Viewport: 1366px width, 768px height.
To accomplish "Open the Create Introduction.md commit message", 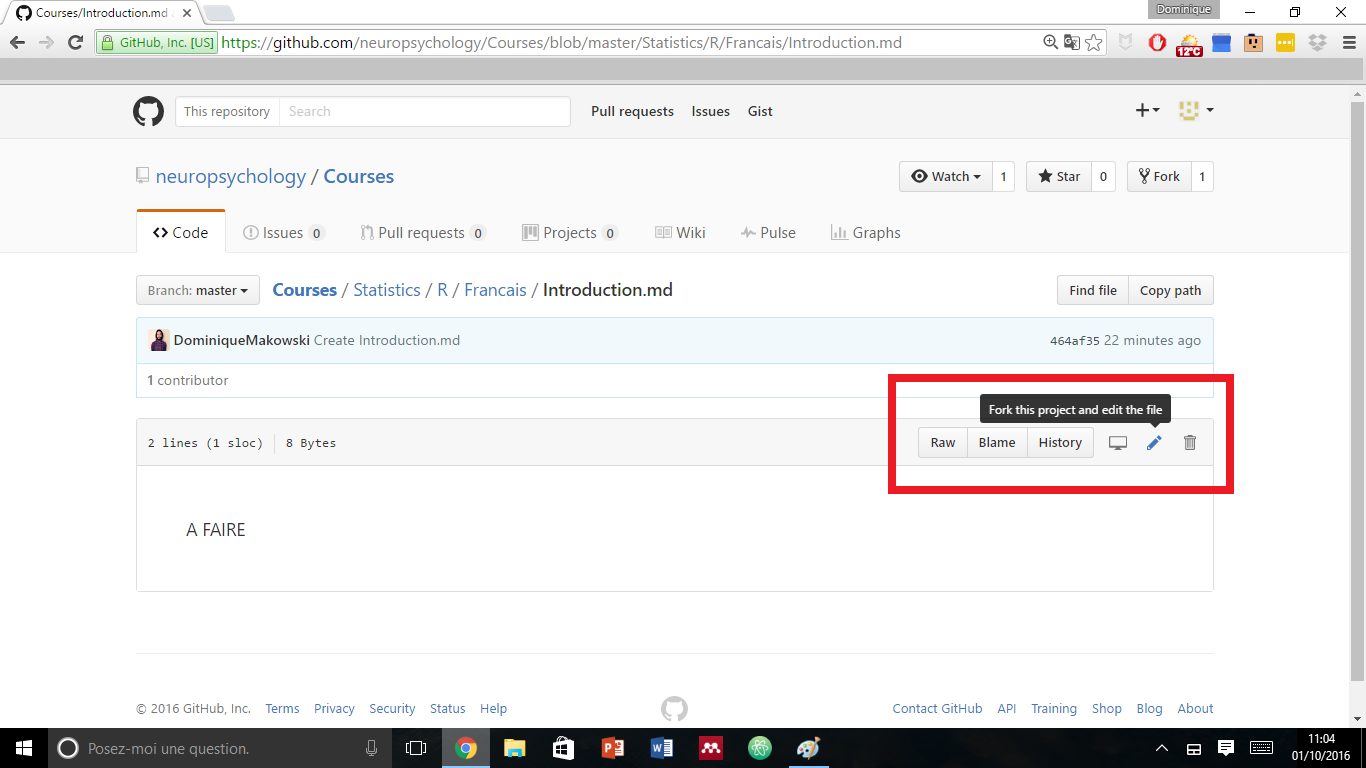I will click(387, 340).
